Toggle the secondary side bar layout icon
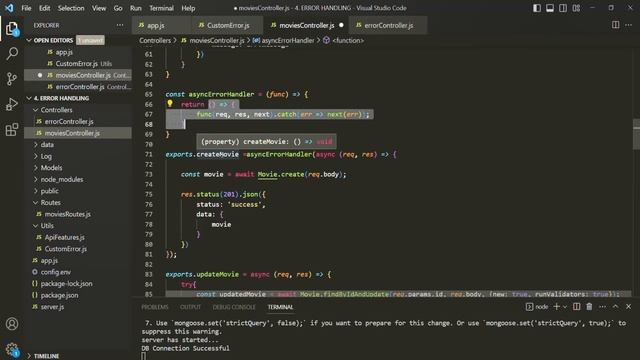640x360 pixels. 563,8
